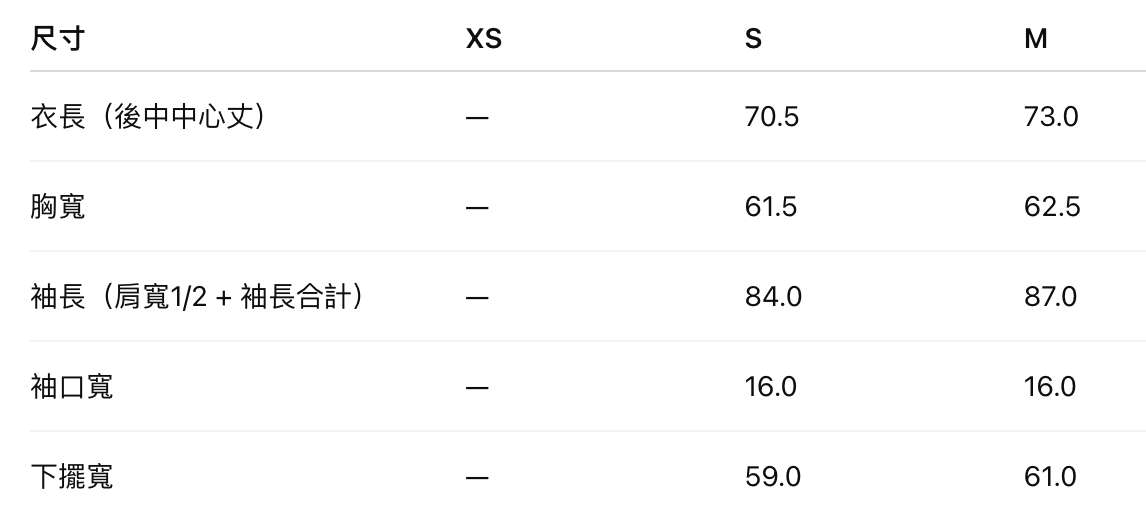Select the 袖口寬 16.0 value under S
The height and width of the screenshot is (510, 1146).
771,387
